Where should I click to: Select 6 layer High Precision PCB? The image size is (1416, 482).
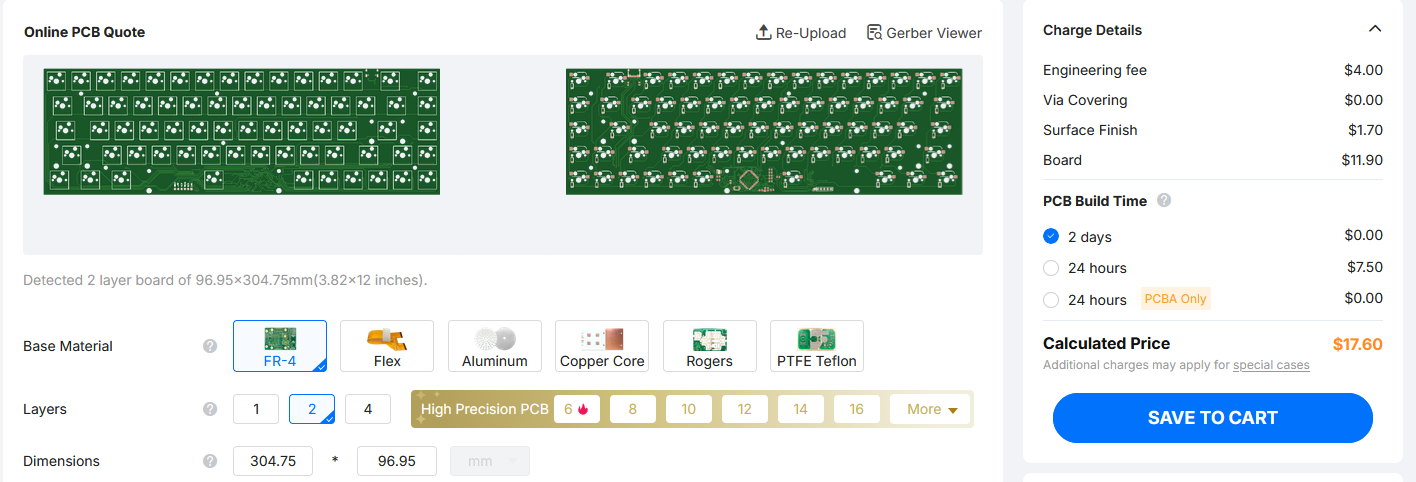[577, 409]
